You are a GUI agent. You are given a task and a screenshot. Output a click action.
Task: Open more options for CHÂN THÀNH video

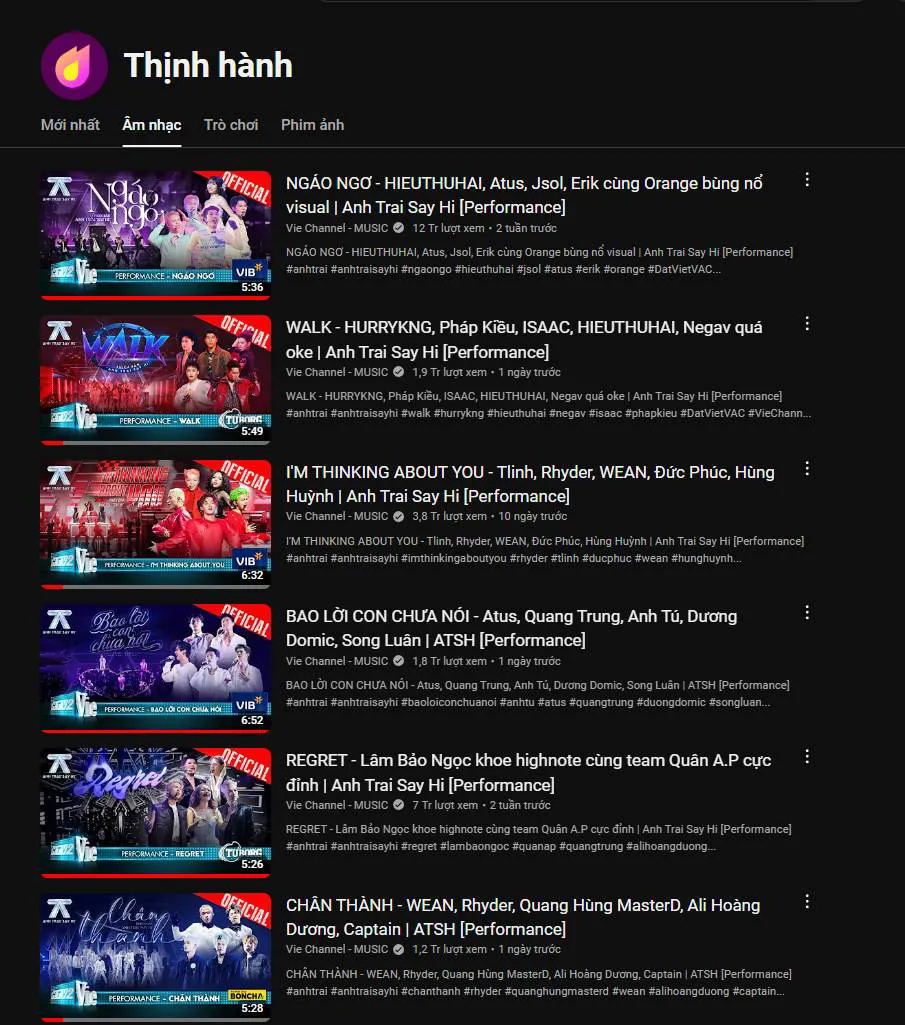(x=807, y=902)
